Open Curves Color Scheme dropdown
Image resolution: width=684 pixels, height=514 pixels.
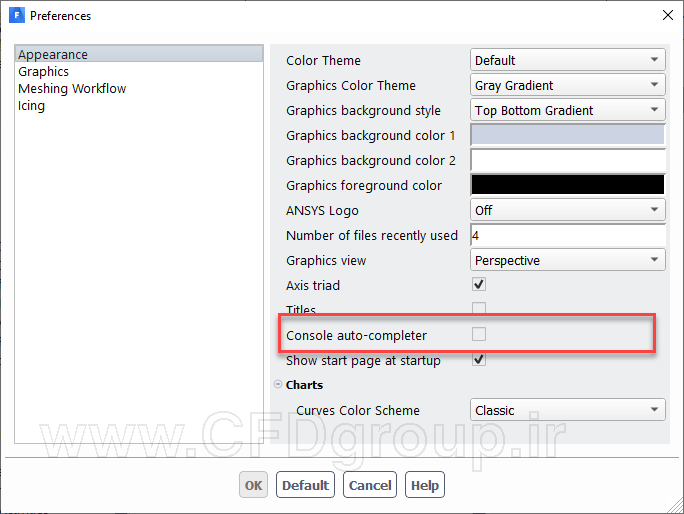tap(568, 410)
